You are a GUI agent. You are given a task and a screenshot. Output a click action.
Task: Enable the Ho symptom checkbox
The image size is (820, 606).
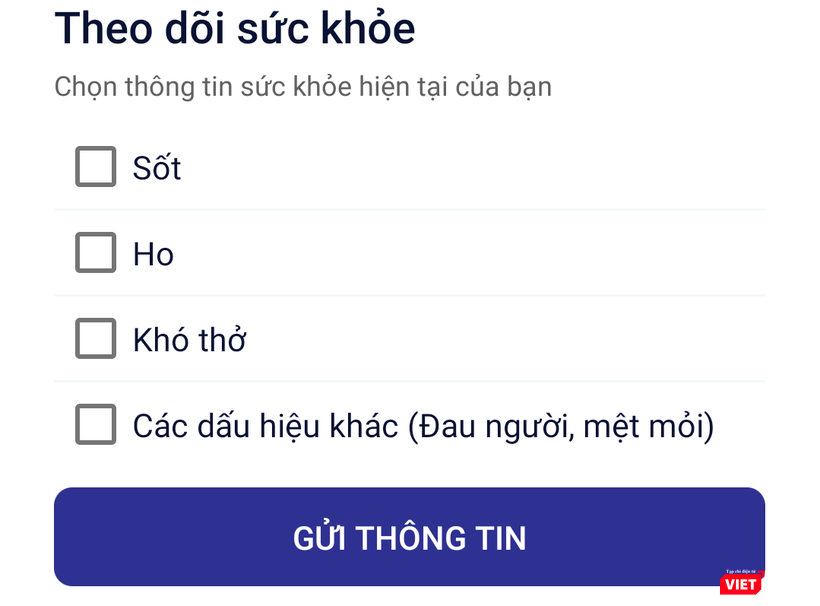pyautogui.click(x=96, y=253)
